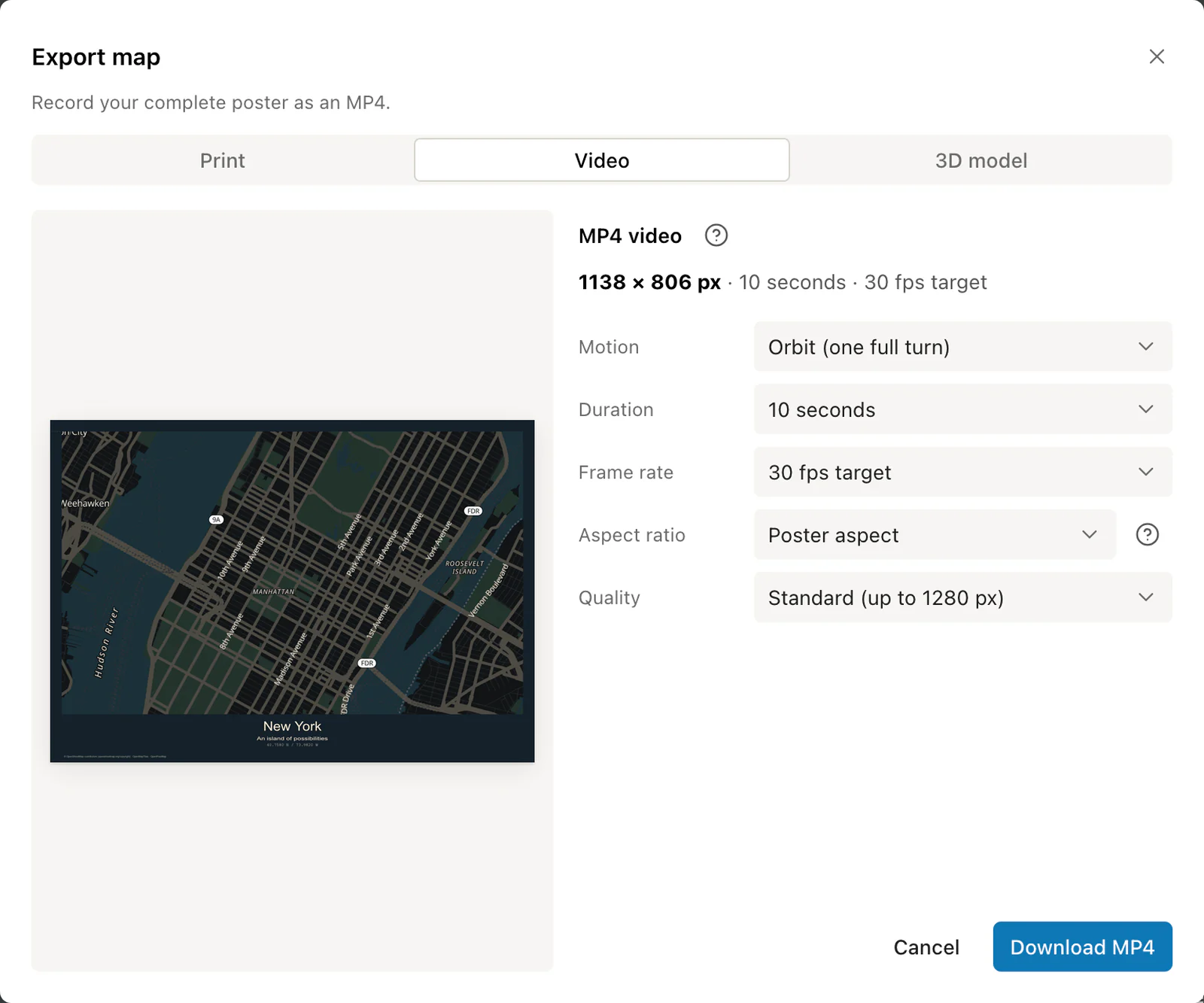Switch to the Print tab
1204x1003 pixels.
[223, 160]
